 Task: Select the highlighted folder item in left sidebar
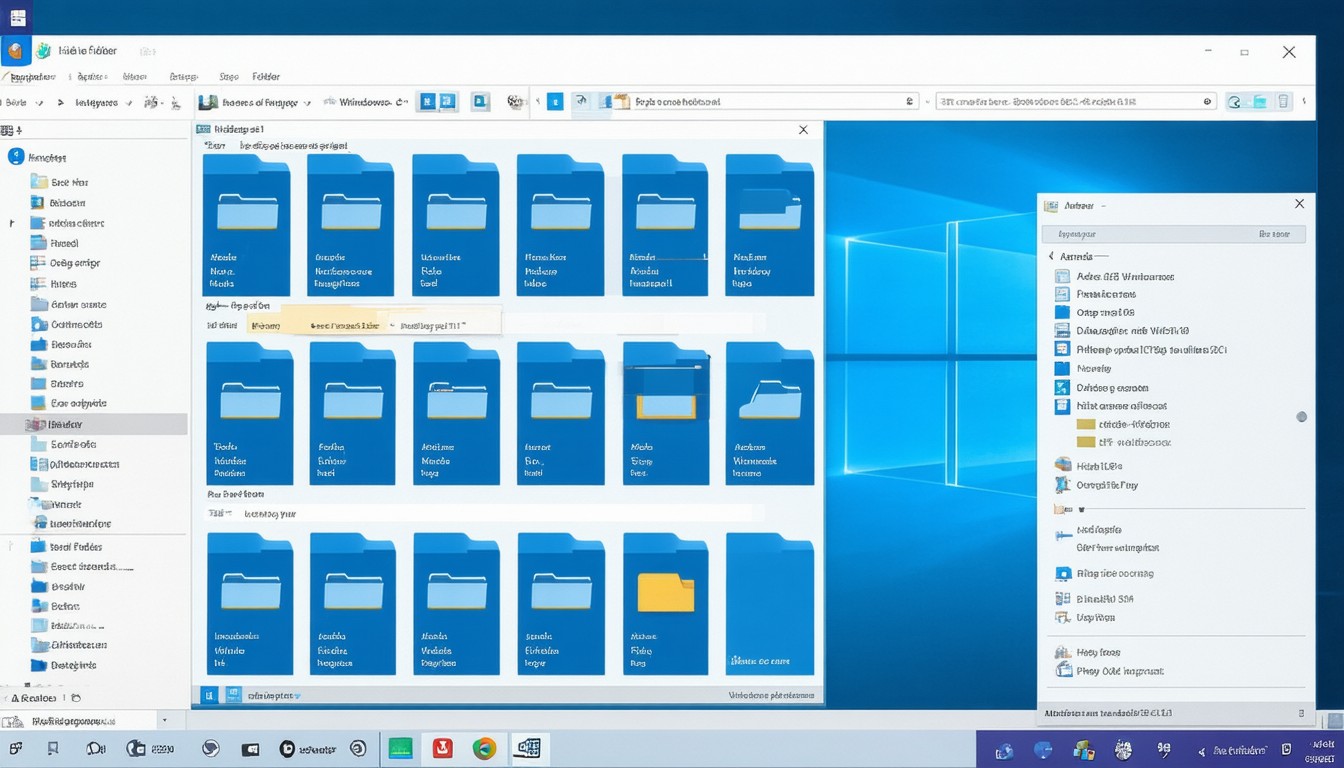(65, 424)
